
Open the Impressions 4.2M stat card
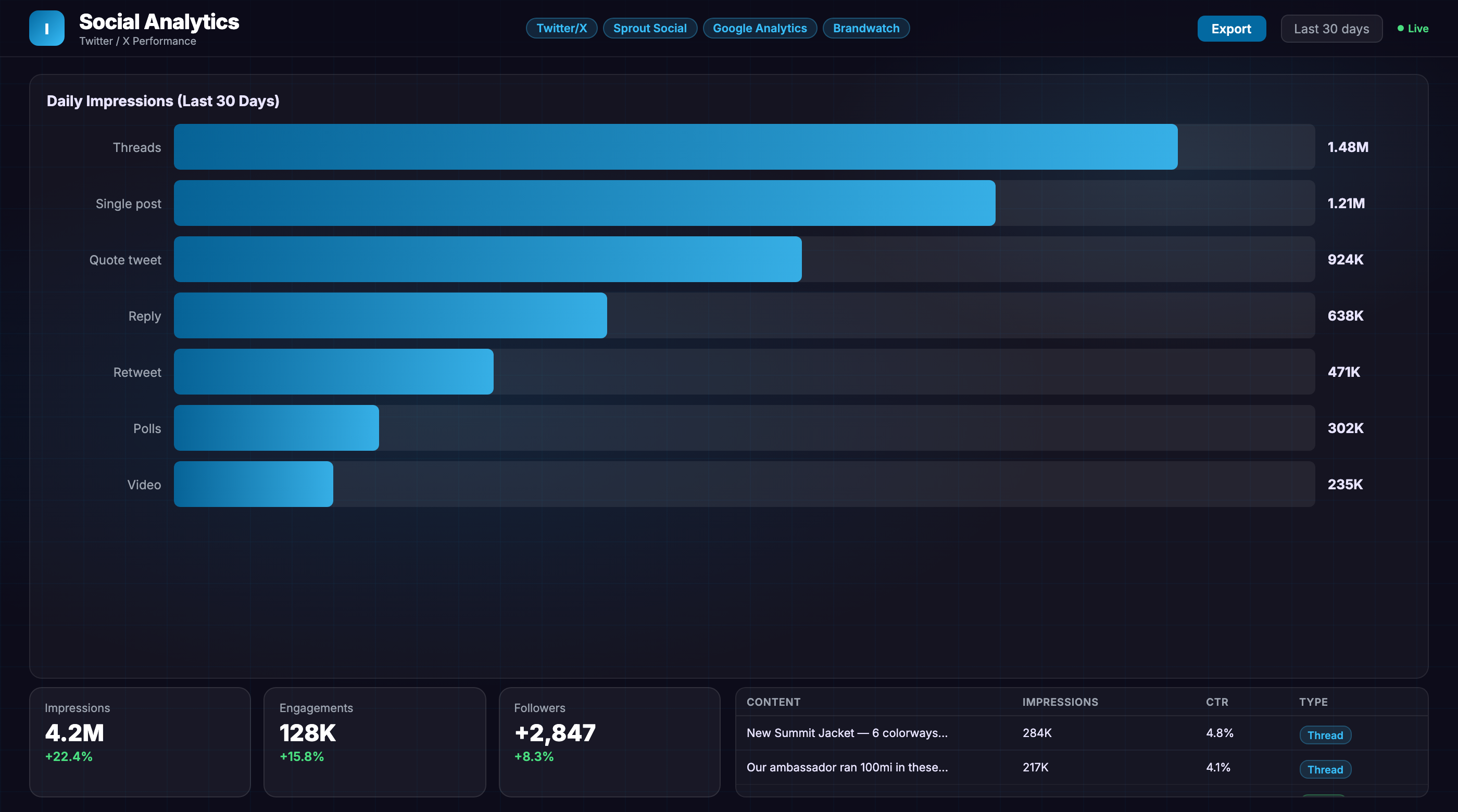pos(140,742)
